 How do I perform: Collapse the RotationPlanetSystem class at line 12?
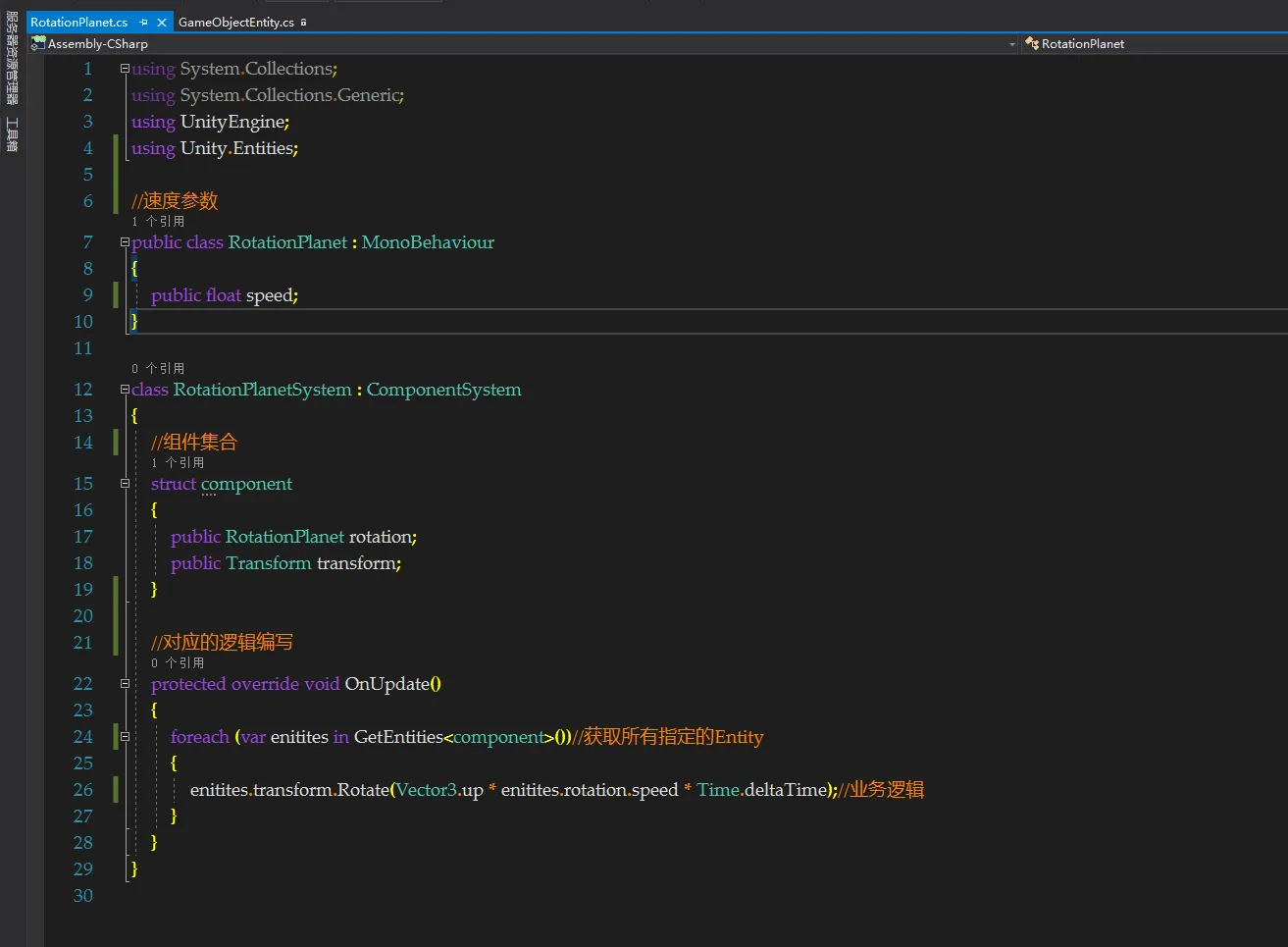click(125, 390)
